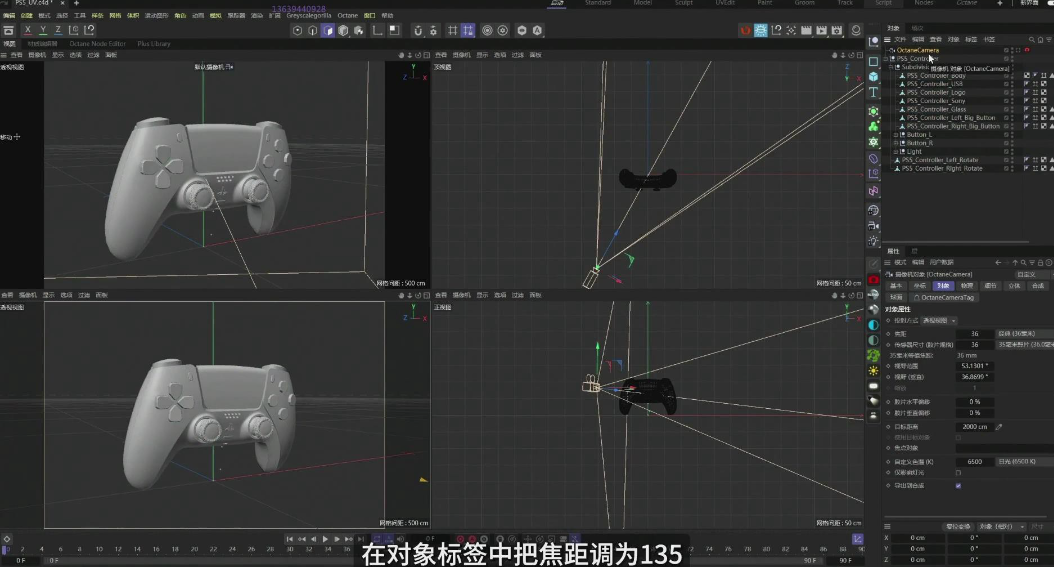Click the solo concentric circles icon
Screen dimensions: 1054x567
click(487, 30)
